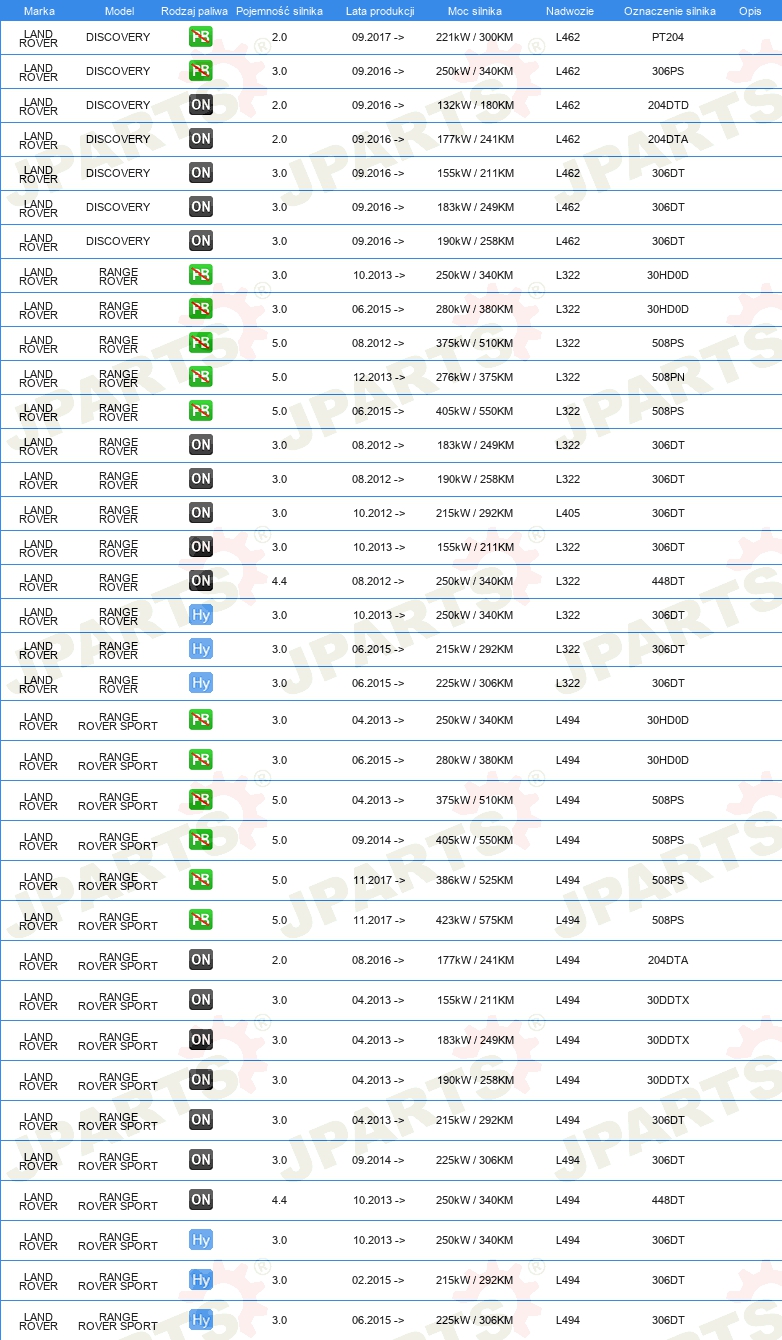Screen dimensions: 782x1340
Task: Click petrol icon in Discovery PT204 row
Action: [201, 37]
